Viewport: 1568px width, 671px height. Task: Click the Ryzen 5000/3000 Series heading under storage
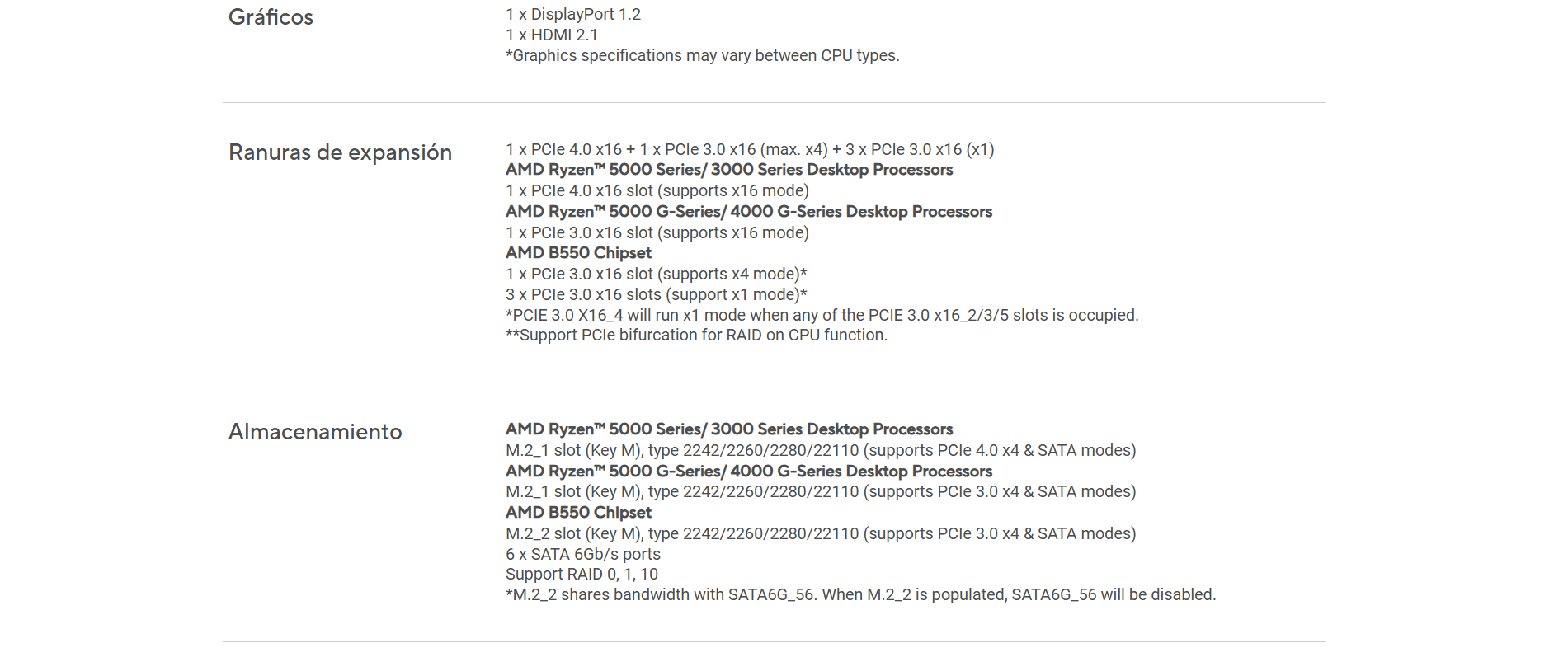(728, 429)
